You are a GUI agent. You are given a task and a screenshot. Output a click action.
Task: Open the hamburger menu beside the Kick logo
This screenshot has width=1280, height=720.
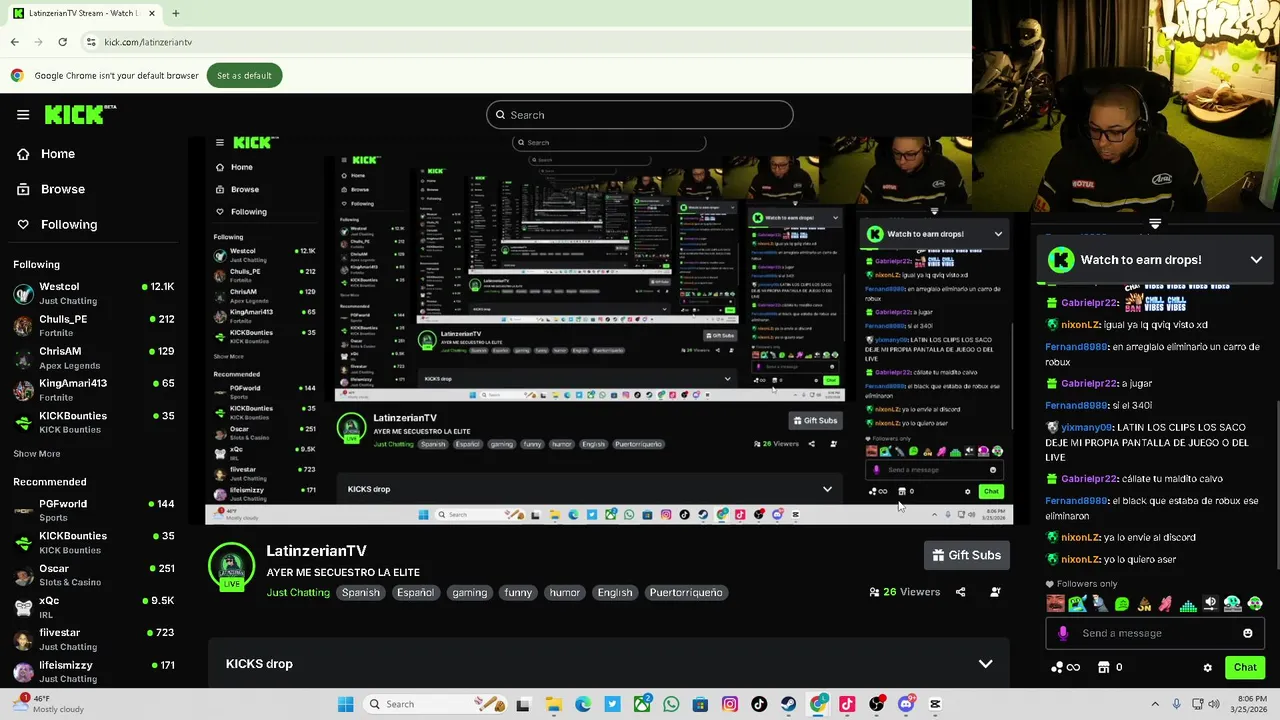23,115
